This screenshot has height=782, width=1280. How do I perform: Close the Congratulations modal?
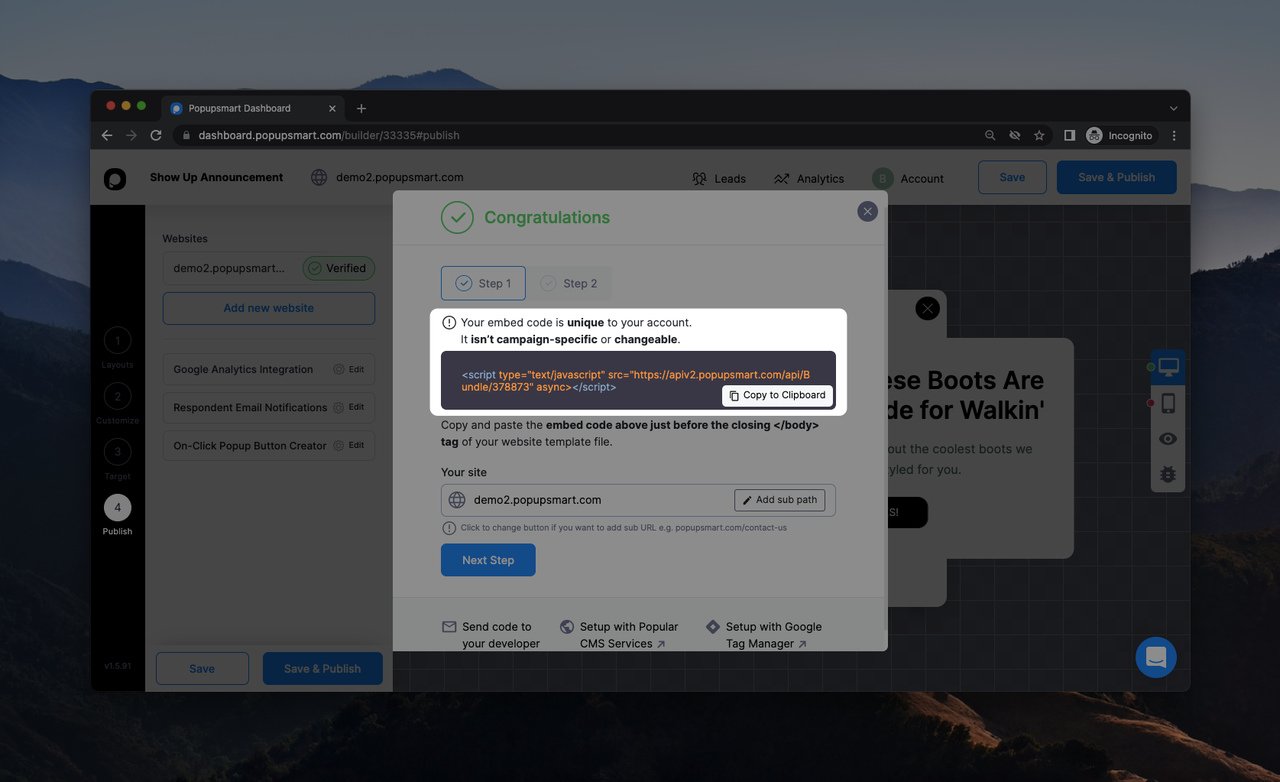(x=867, y=211)
